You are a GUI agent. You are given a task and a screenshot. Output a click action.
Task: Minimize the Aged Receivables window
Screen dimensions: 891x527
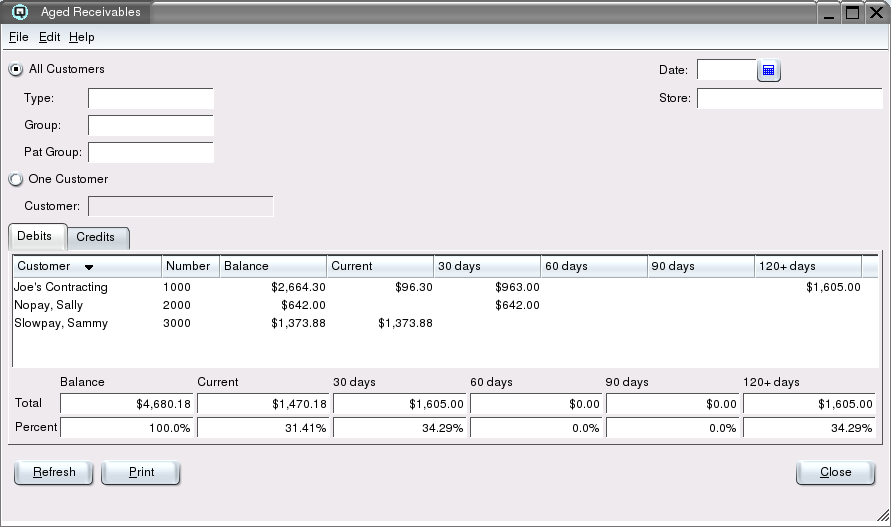coord(828,13)
